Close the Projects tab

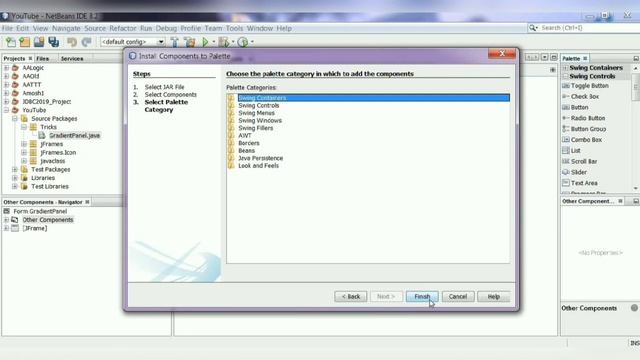pyautogui.click(x=30, y=58)
